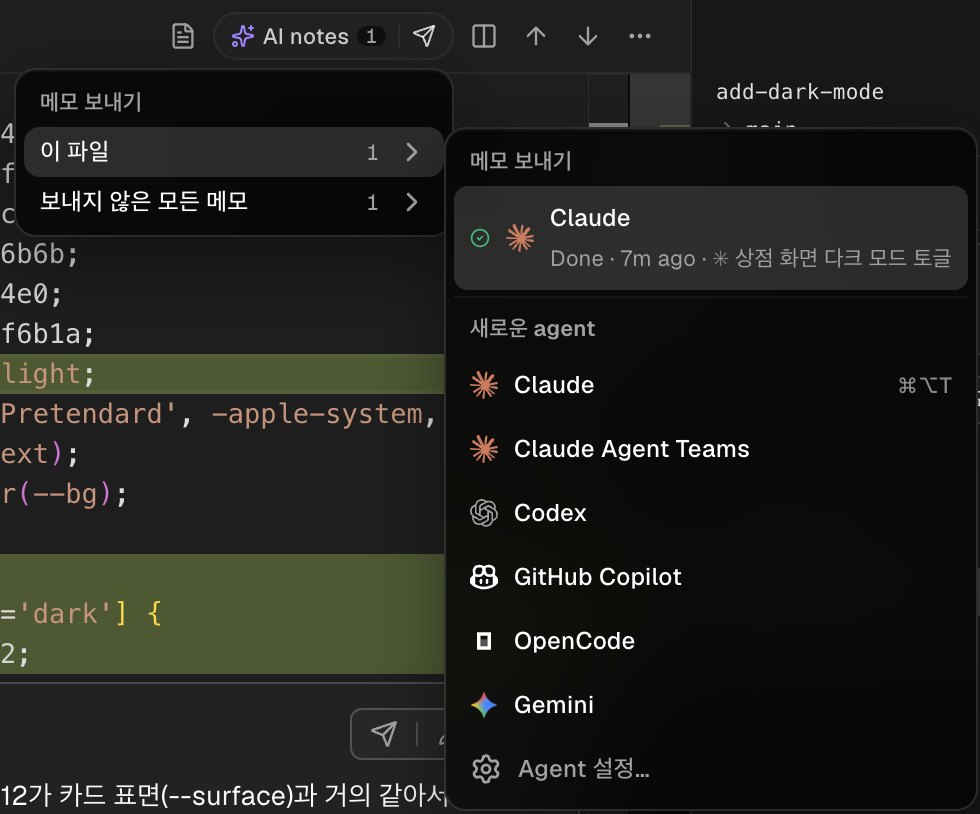Click the Agent settings gear icon

[x=486, y=769]
